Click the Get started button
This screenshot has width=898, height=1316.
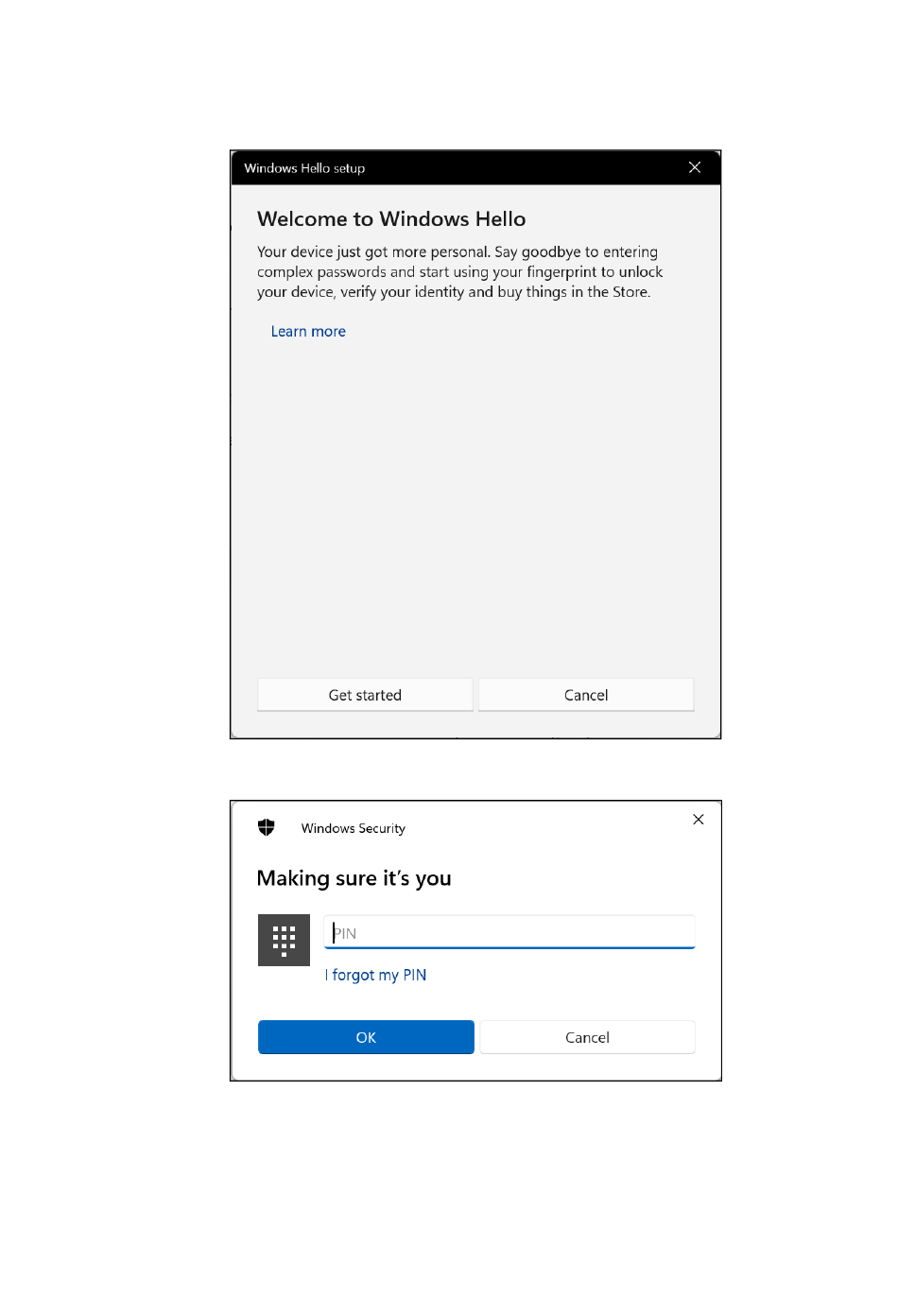tap(365, 695)
